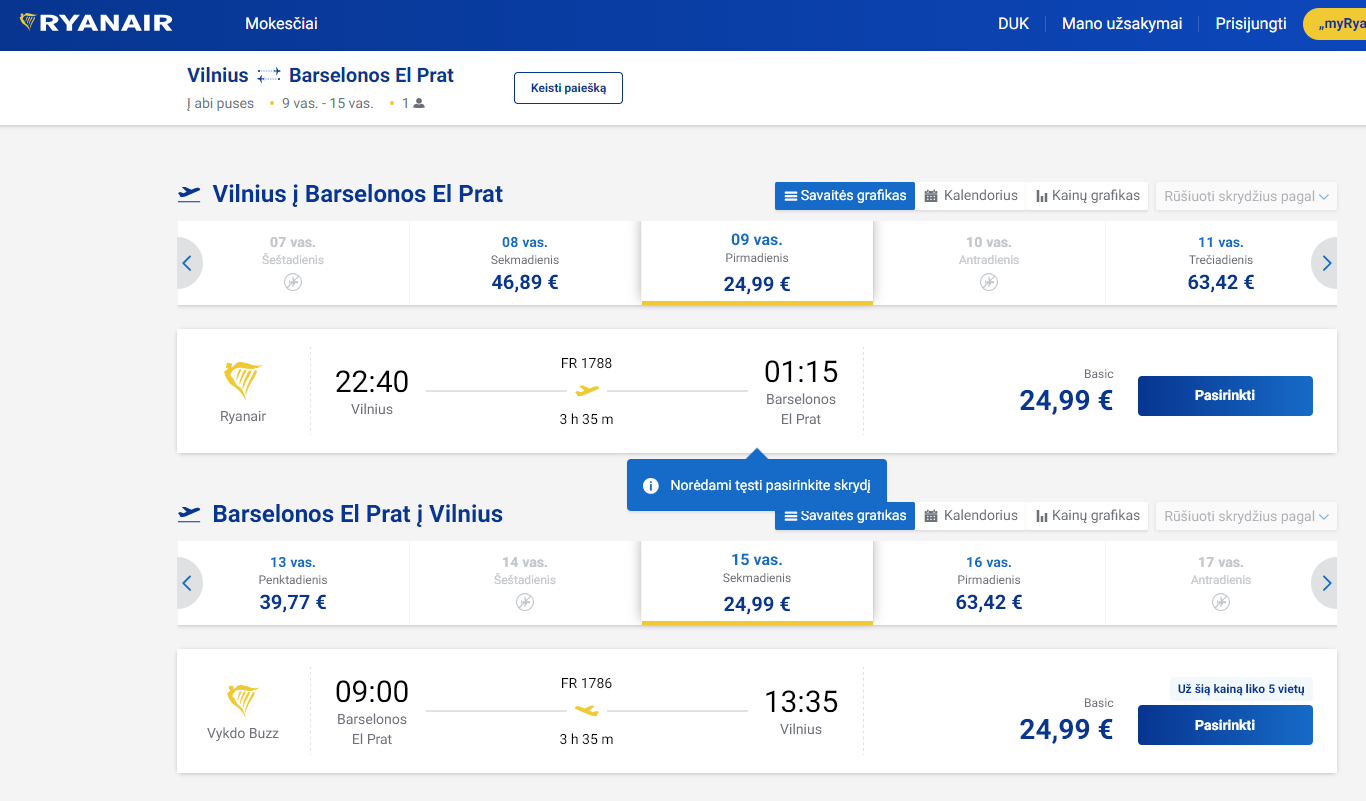Switch return view to Kalendorius
The image size is (1366, 801).
click(x=971, y=516)
